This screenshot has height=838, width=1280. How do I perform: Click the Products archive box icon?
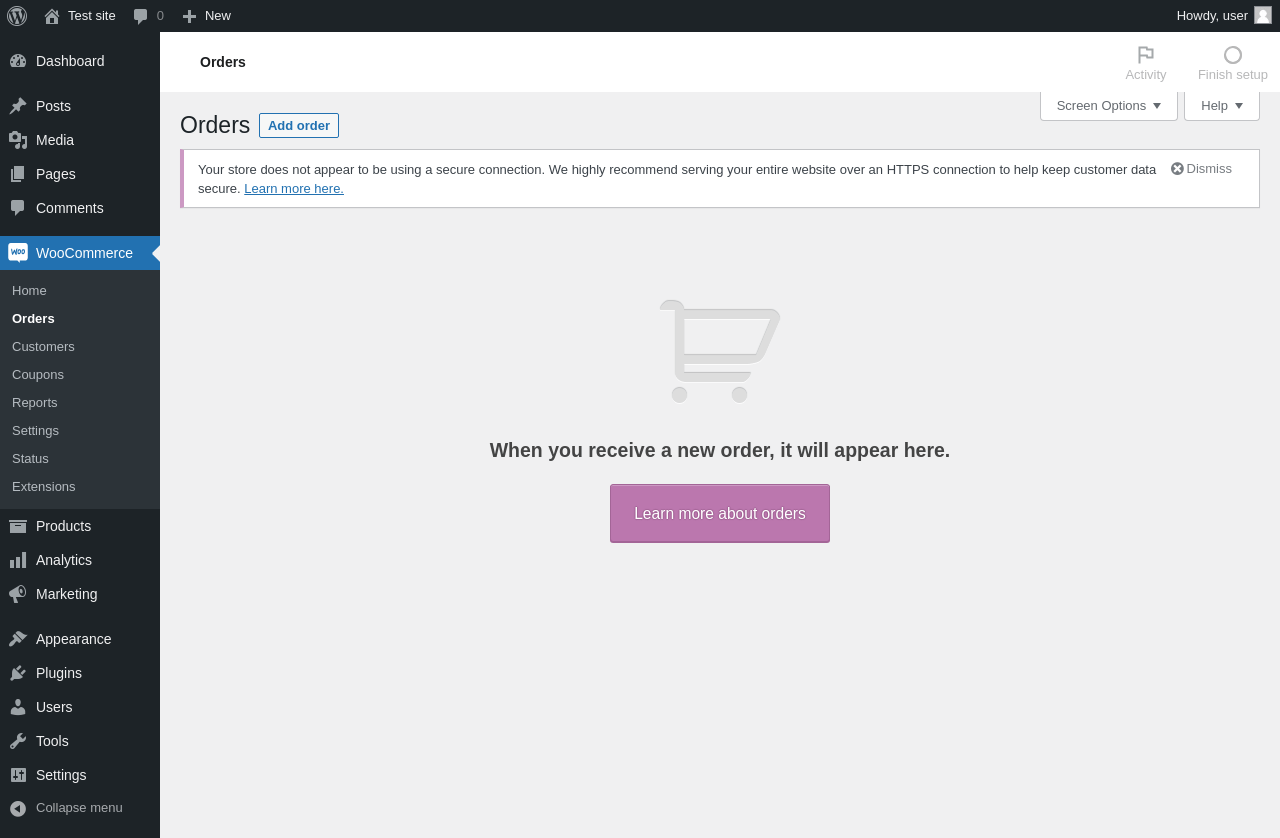point(18,526)
